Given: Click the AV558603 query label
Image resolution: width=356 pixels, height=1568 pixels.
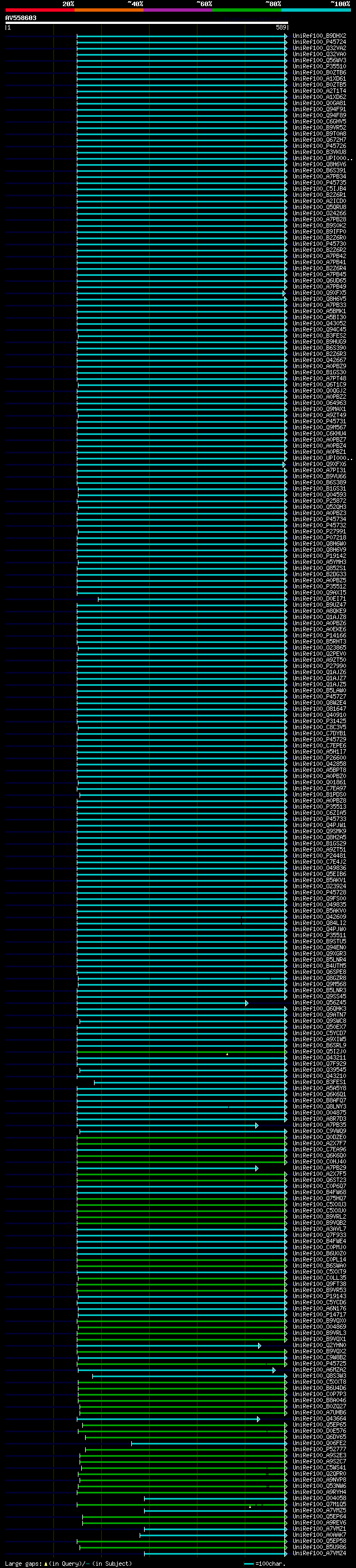Looking at the screenshot, I should (x=21, y=18).
